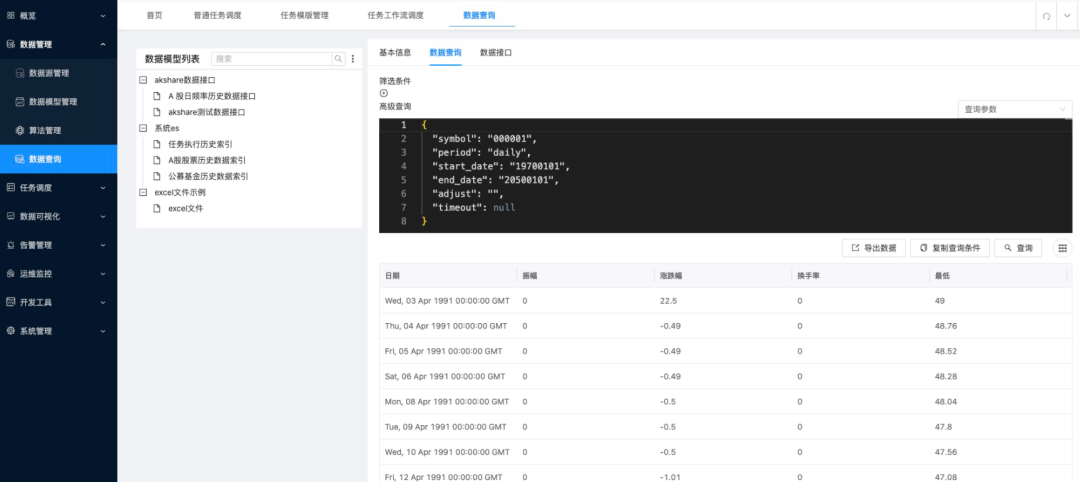This screenshot has height=482, width=1080.
Task: Click the 涨跌幅 column header
Action: point(723,275)
